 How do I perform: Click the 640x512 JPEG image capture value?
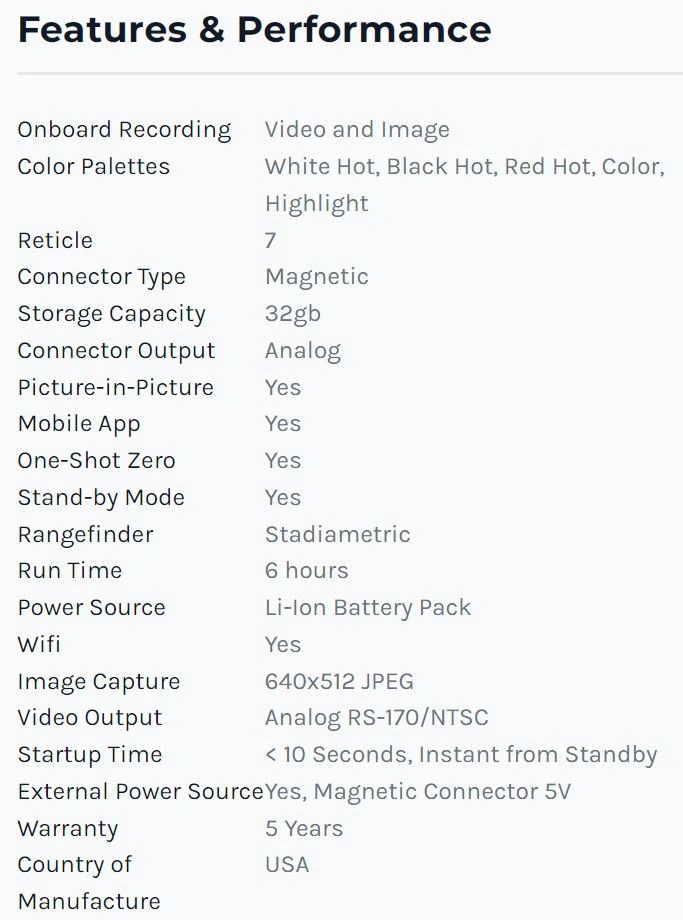pos(339,682)
